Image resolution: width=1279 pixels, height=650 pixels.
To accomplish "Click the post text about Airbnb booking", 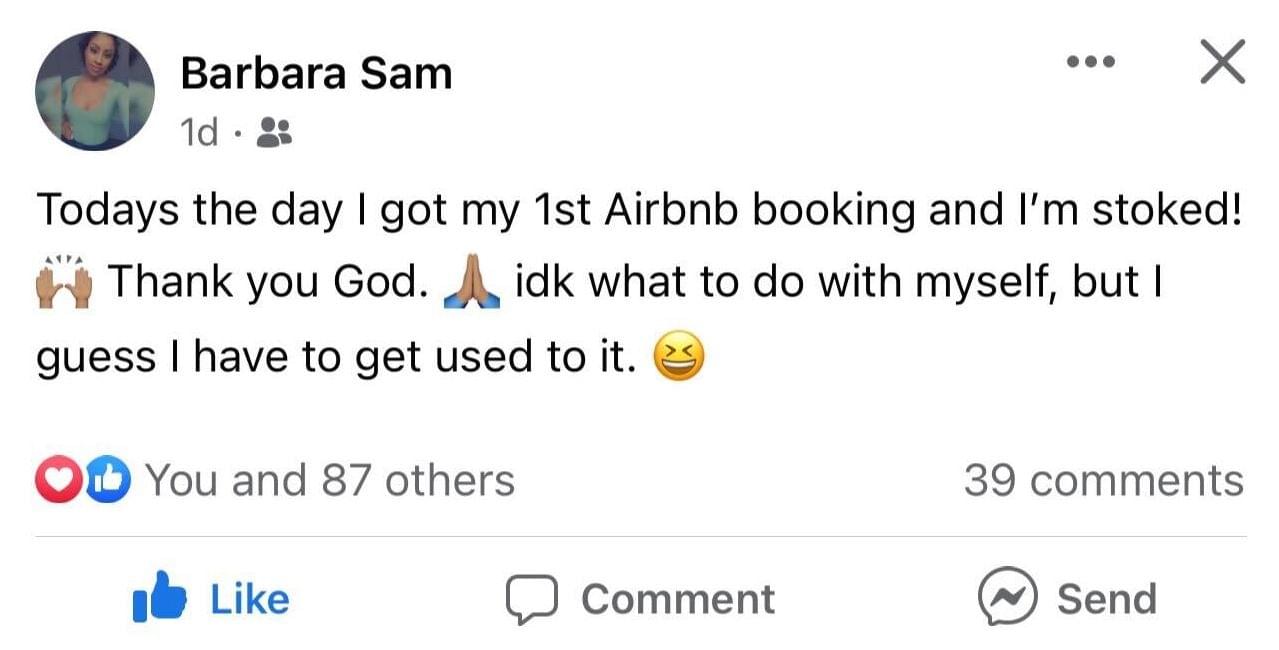I will (x=638, y=210).
